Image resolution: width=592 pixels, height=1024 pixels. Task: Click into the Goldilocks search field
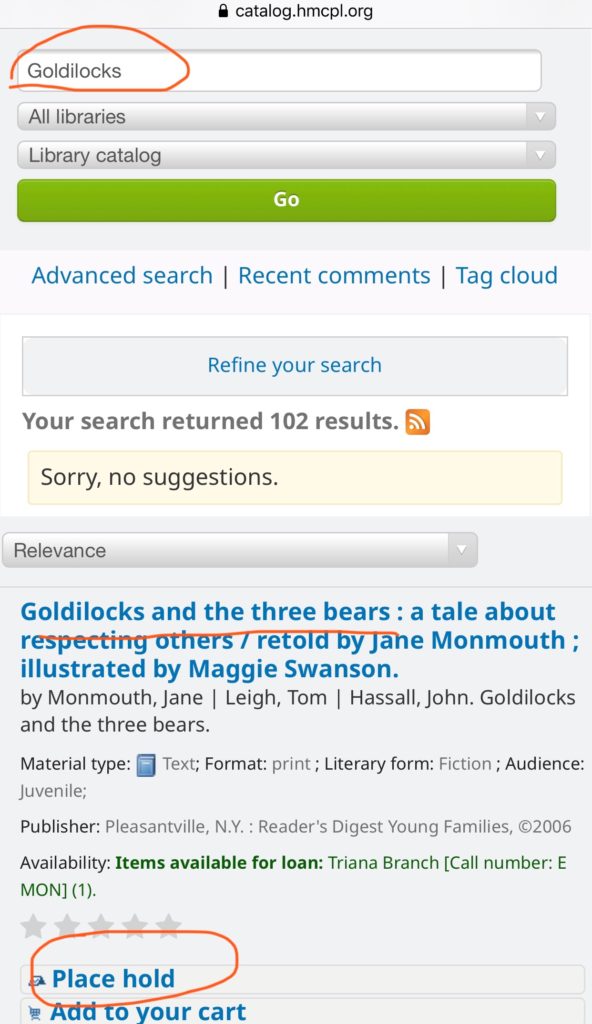(x=279, y=71)
